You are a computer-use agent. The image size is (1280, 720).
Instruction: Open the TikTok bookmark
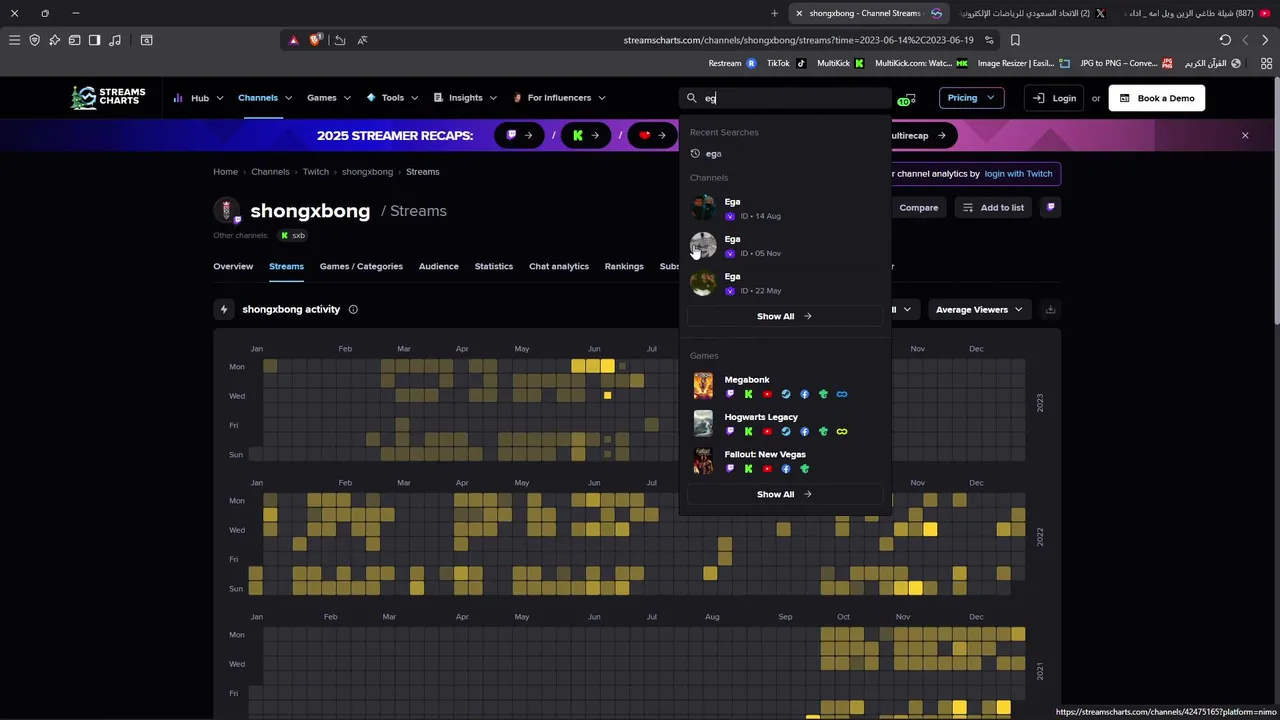pyautogui.click(x=786, y=63)
